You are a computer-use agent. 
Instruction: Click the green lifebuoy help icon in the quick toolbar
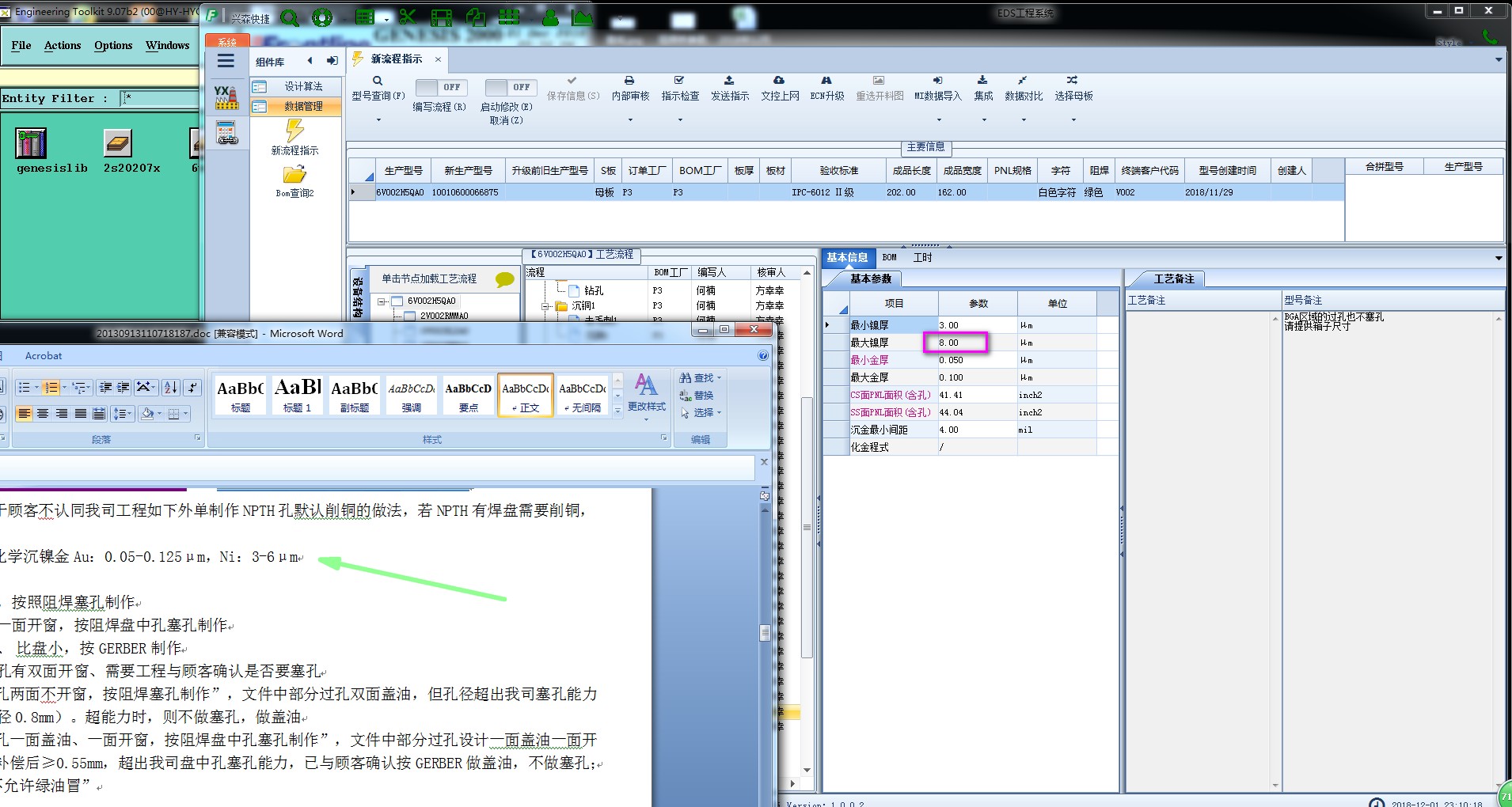[322, 17]
